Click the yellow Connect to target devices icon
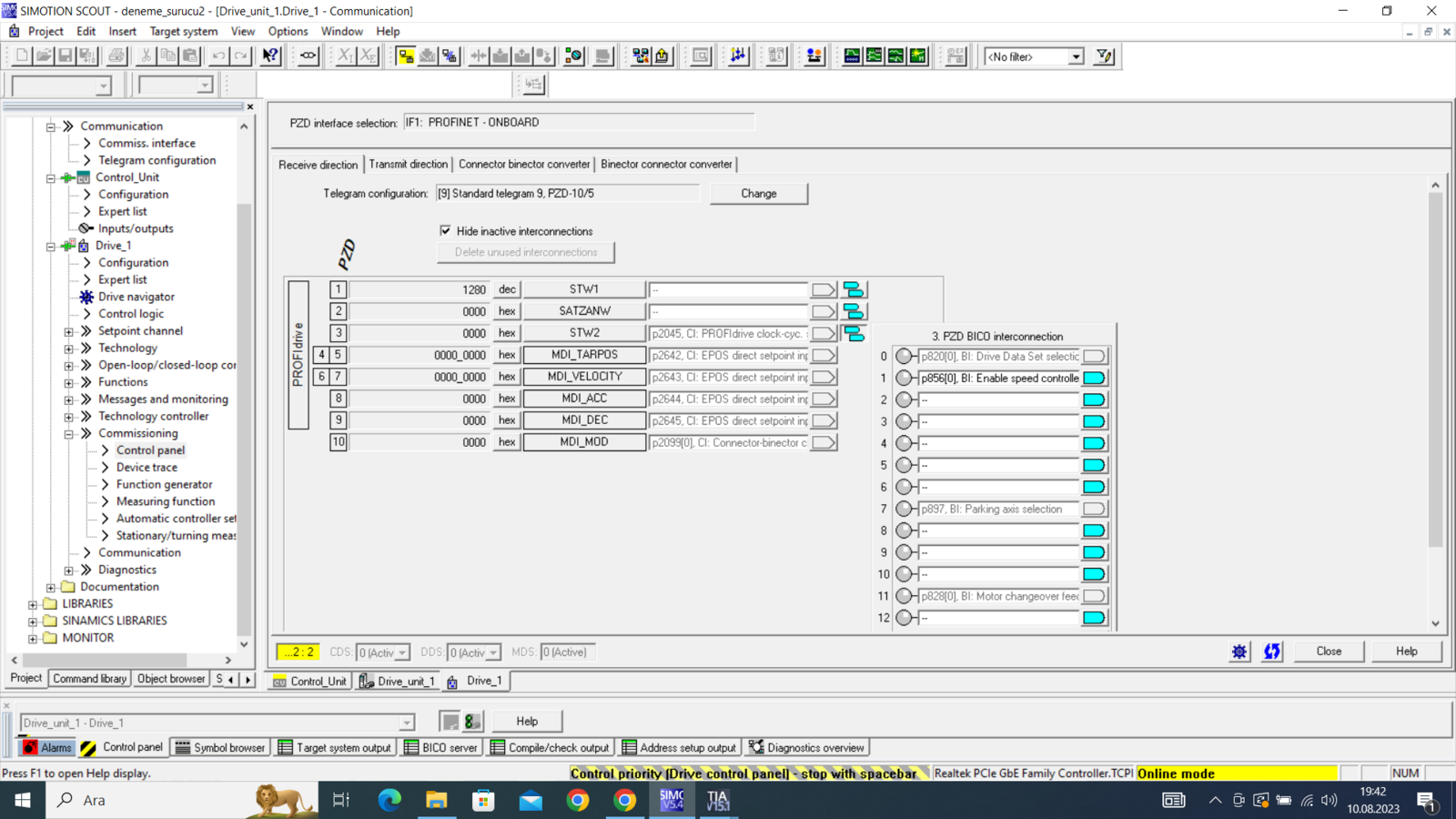 pyautogui.click(x=406, y=56)
